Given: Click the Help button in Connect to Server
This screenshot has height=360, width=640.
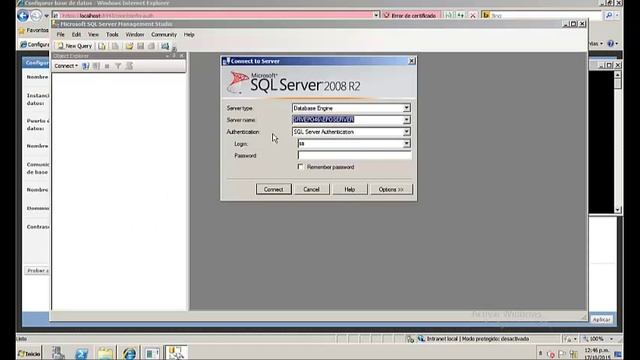Looking at the screenshot, I should click(x=350, y=189).
